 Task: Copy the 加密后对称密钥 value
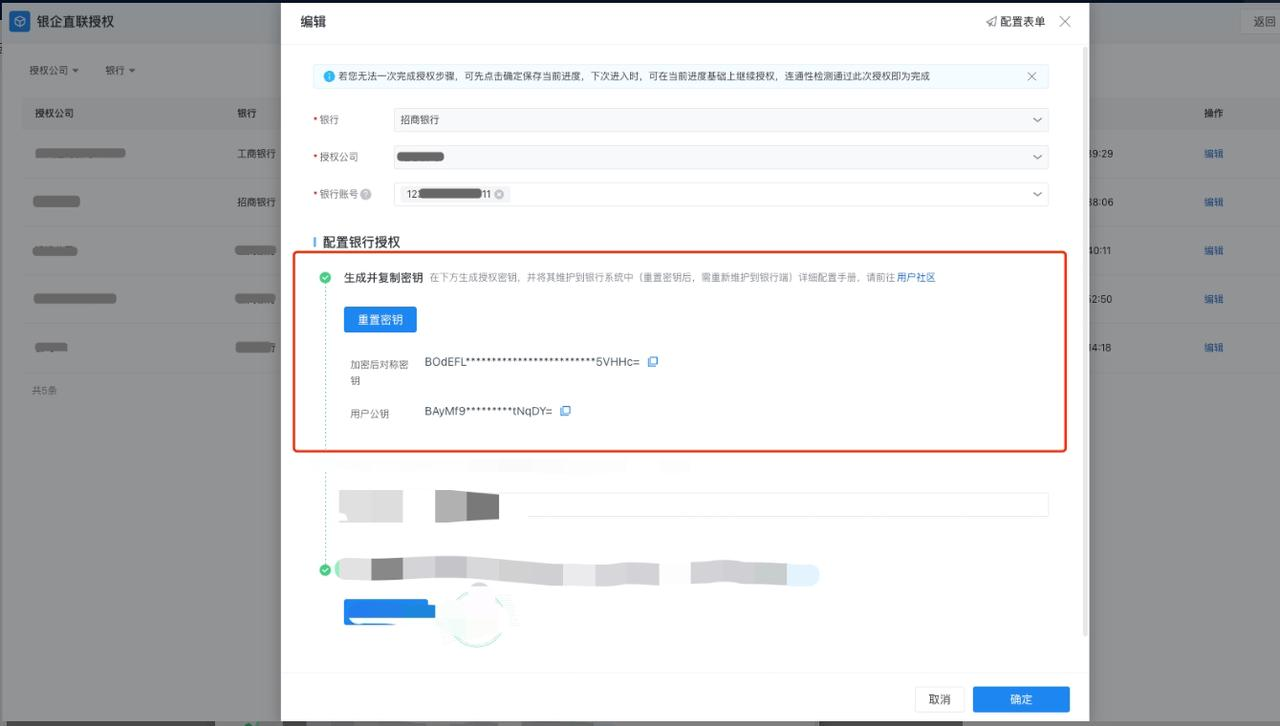(653, 362)
